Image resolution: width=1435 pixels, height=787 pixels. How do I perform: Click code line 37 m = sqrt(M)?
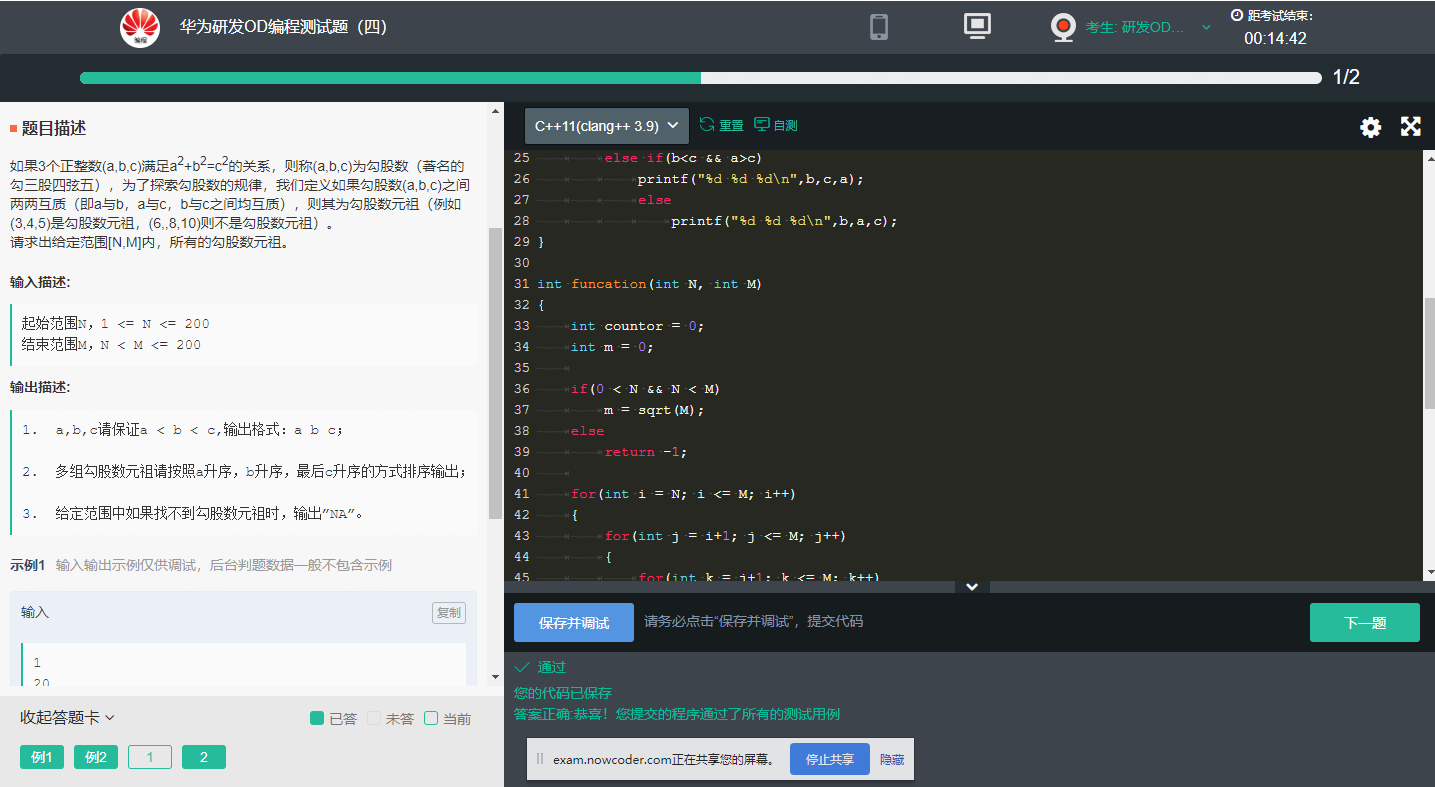[x=654, y=410]
